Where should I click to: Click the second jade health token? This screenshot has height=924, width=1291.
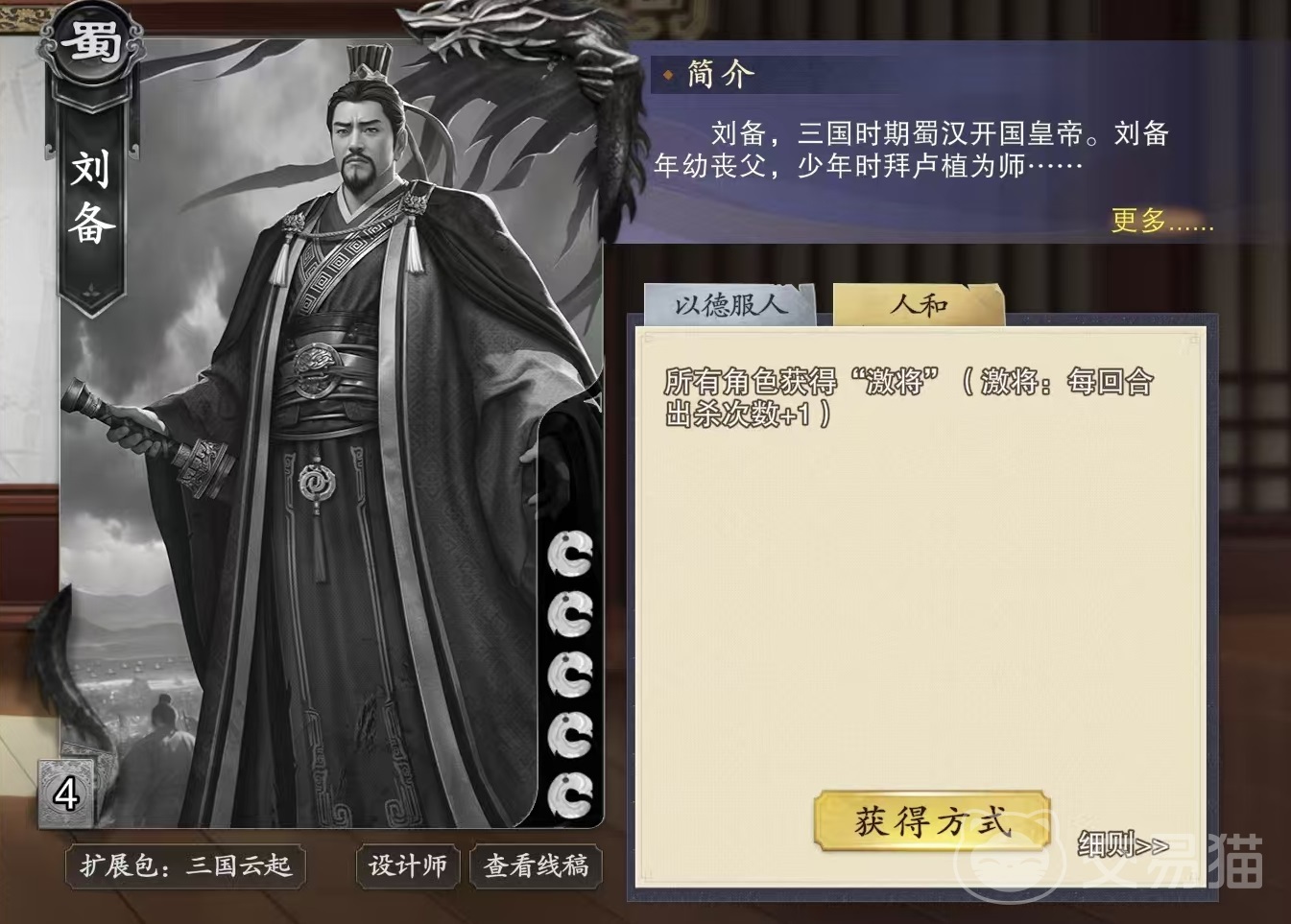[x=570, y=614]
